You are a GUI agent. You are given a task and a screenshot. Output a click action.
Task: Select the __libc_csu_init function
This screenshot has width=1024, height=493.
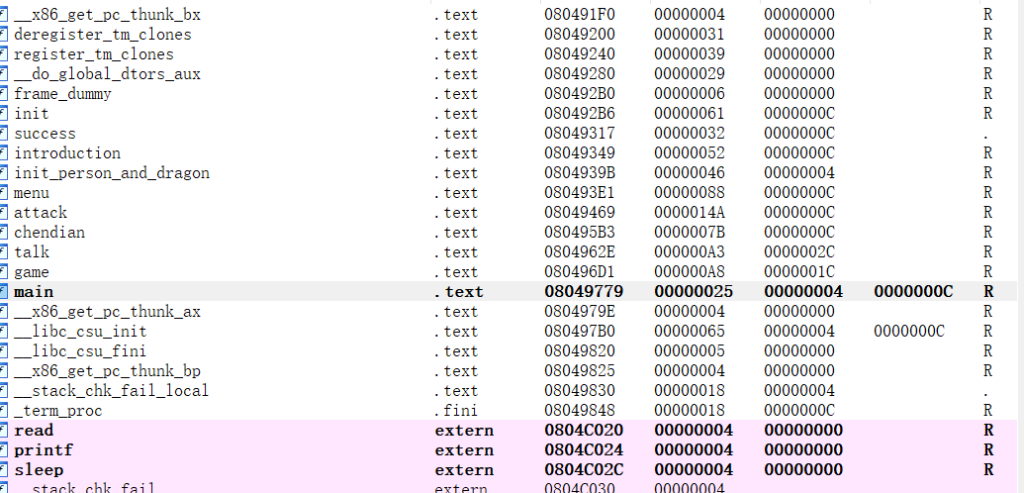[80, 331]
